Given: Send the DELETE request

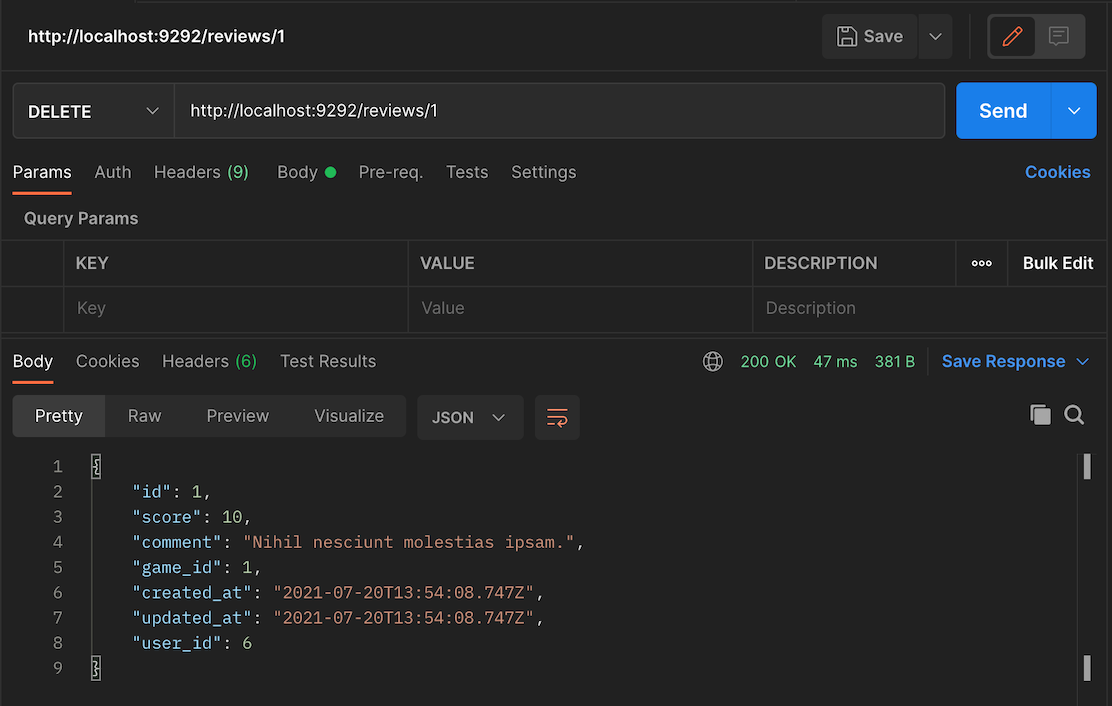Looking at the screenshot, I should tap(1003, 111).
